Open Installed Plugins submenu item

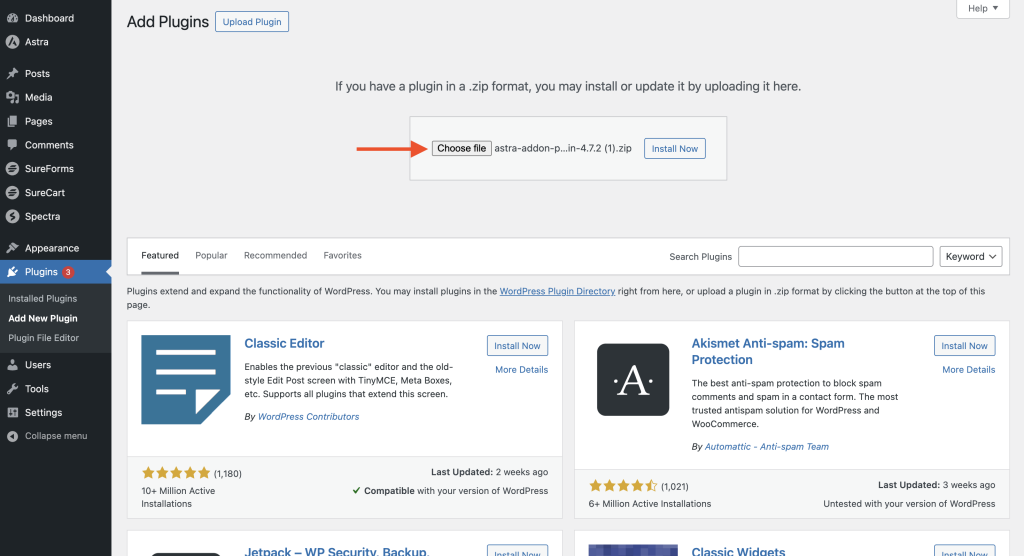pyautogui.click(x=42, y=299)
